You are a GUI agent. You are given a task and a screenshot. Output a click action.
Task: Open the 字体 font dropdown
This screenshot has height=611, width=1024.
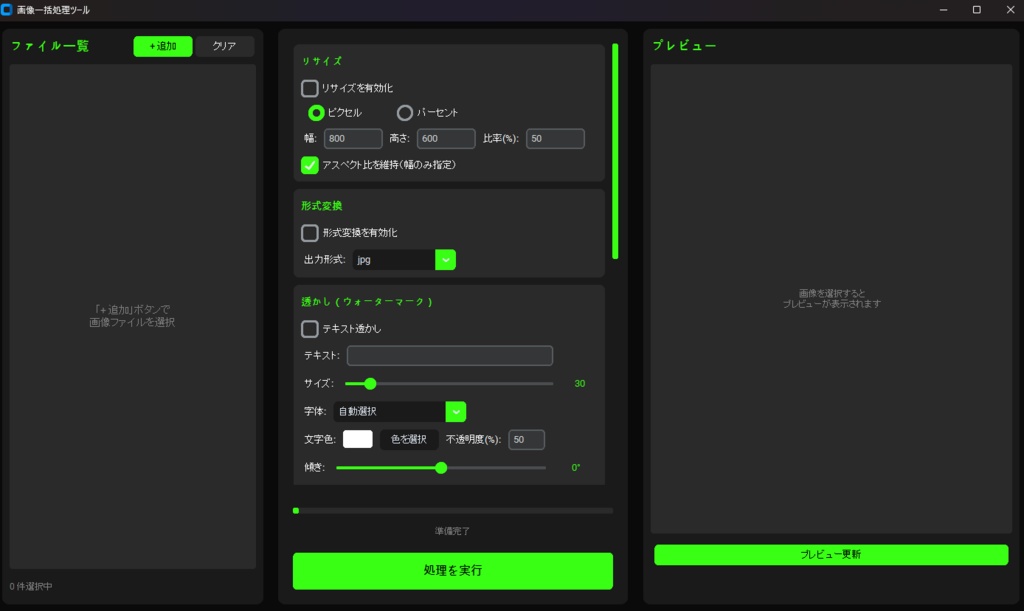[x=456, y=411]
